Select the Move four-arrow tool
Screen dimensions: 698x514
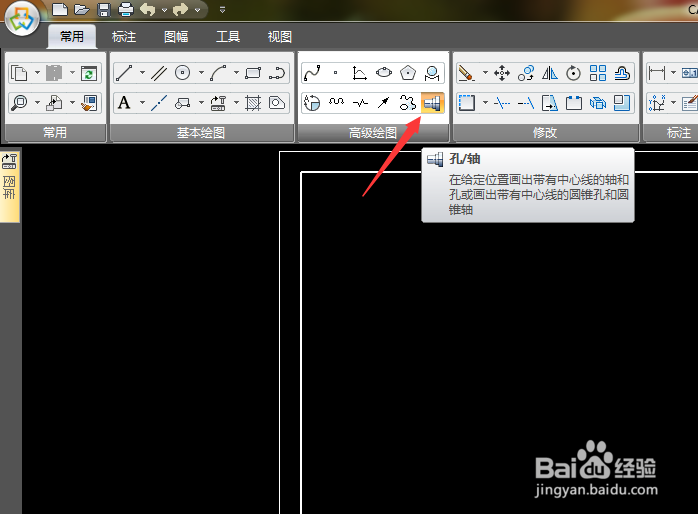tap(502, 73)
